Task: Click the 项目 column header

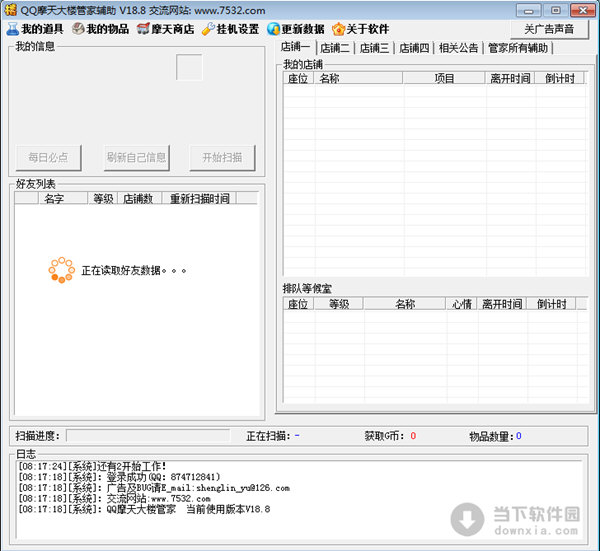Action: click(444, 78)
